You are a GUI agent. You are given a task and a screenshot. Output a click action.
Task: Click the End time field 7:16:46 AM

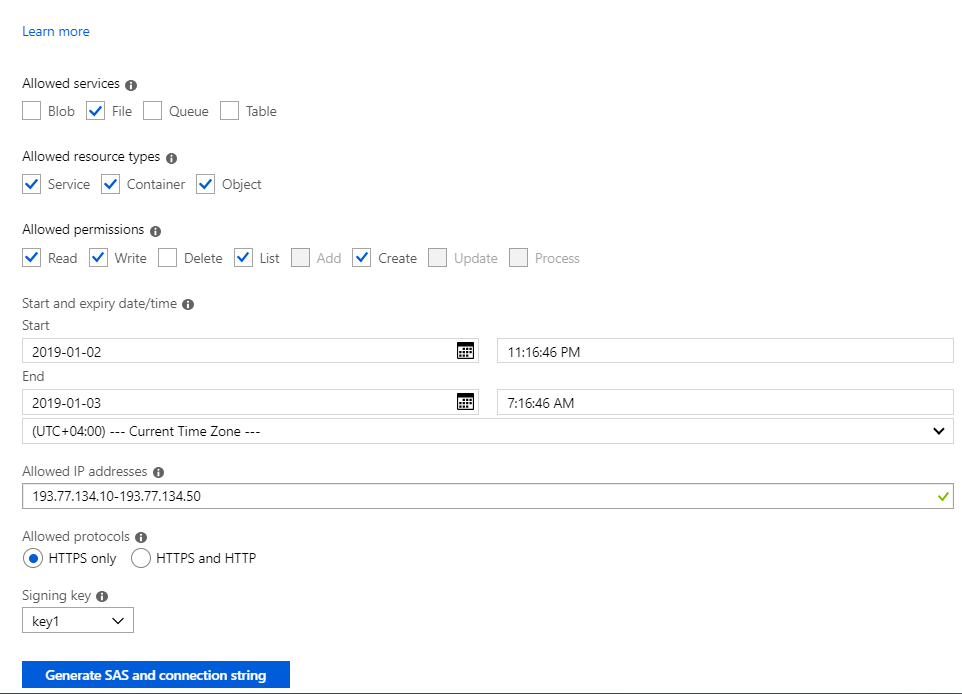pos(725,402)
